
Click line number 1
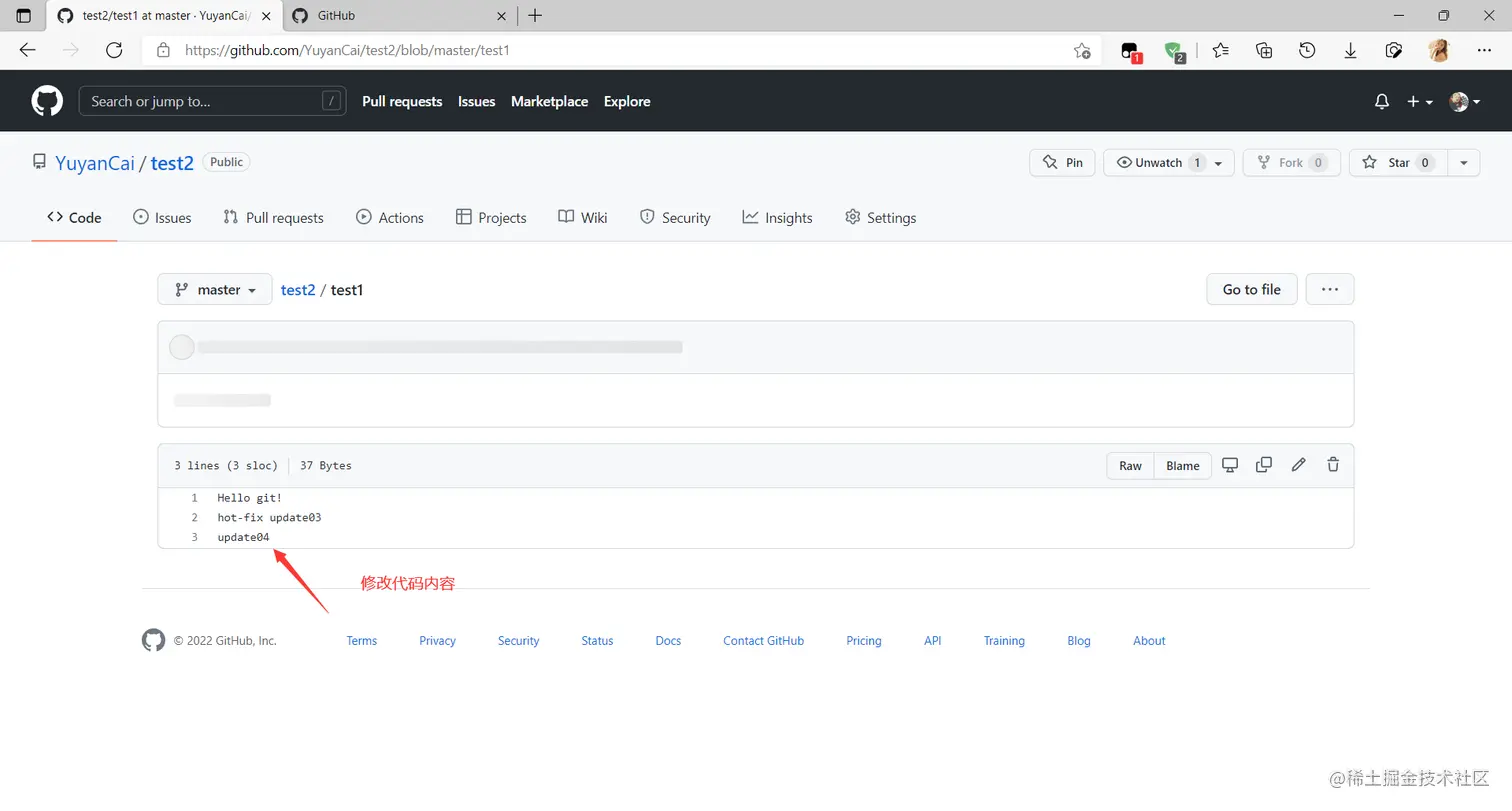(194, 497)
